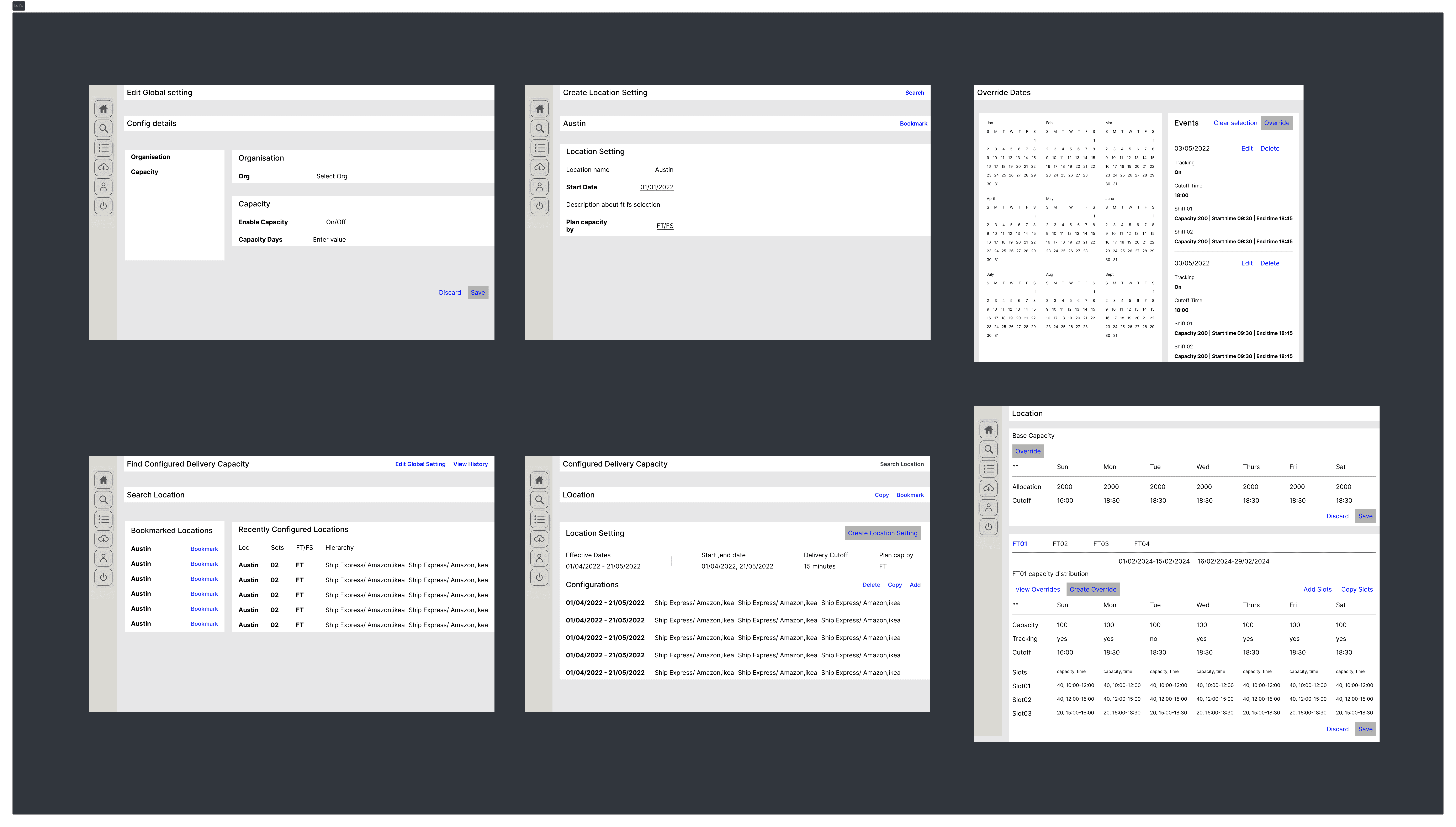
Task: Click list icon in Find Configured Delivery Capacity sidebar
Action: pyautogui.click(x=103, y=519)
